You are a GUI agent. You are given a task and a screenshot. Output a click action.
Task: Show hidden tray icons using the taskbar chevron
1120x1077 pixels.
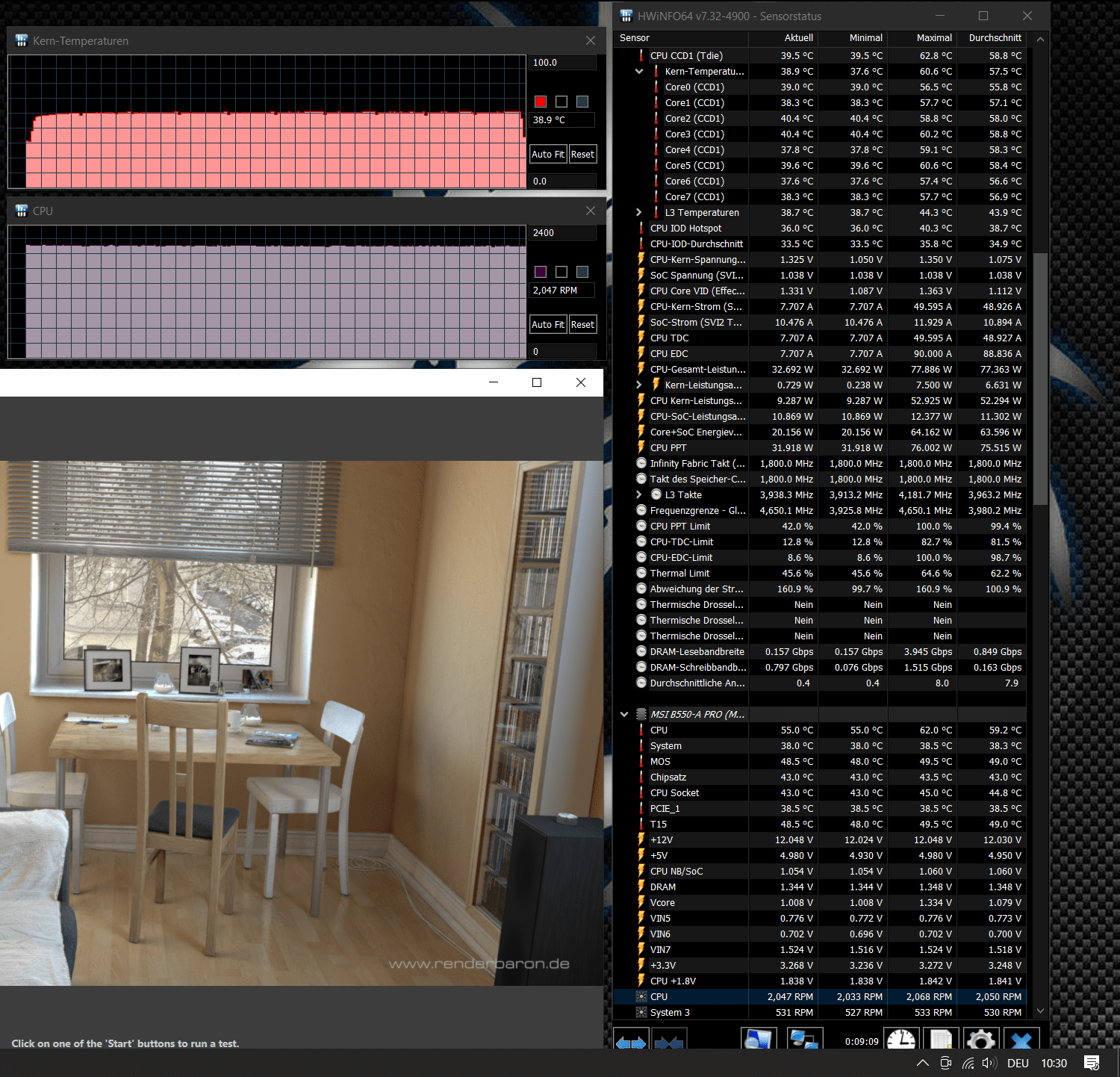tap(923, 1063)
